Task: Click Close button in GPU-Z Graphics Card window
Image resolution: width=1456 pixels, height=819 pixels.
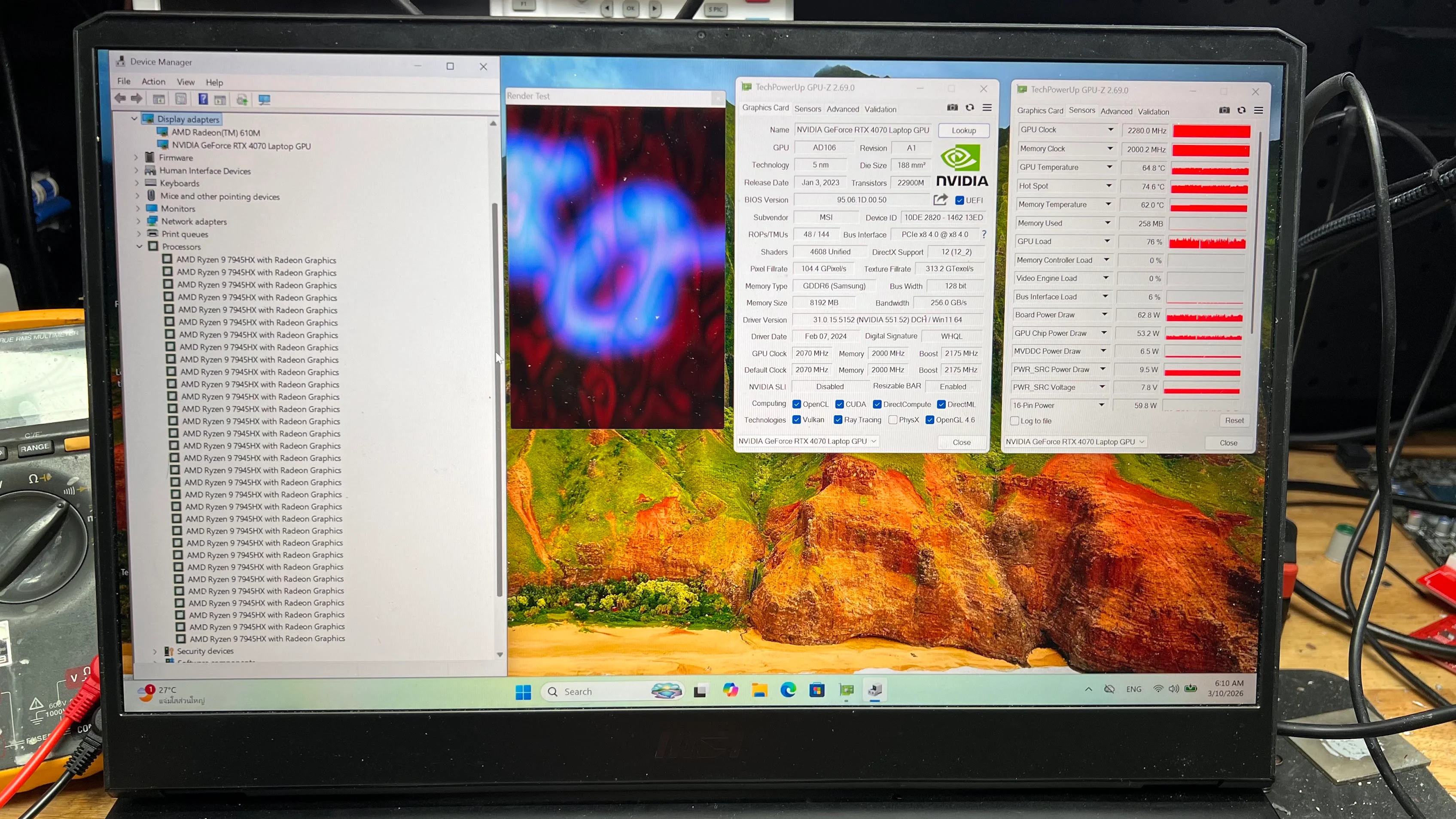Action: click(x=962, y=442)
